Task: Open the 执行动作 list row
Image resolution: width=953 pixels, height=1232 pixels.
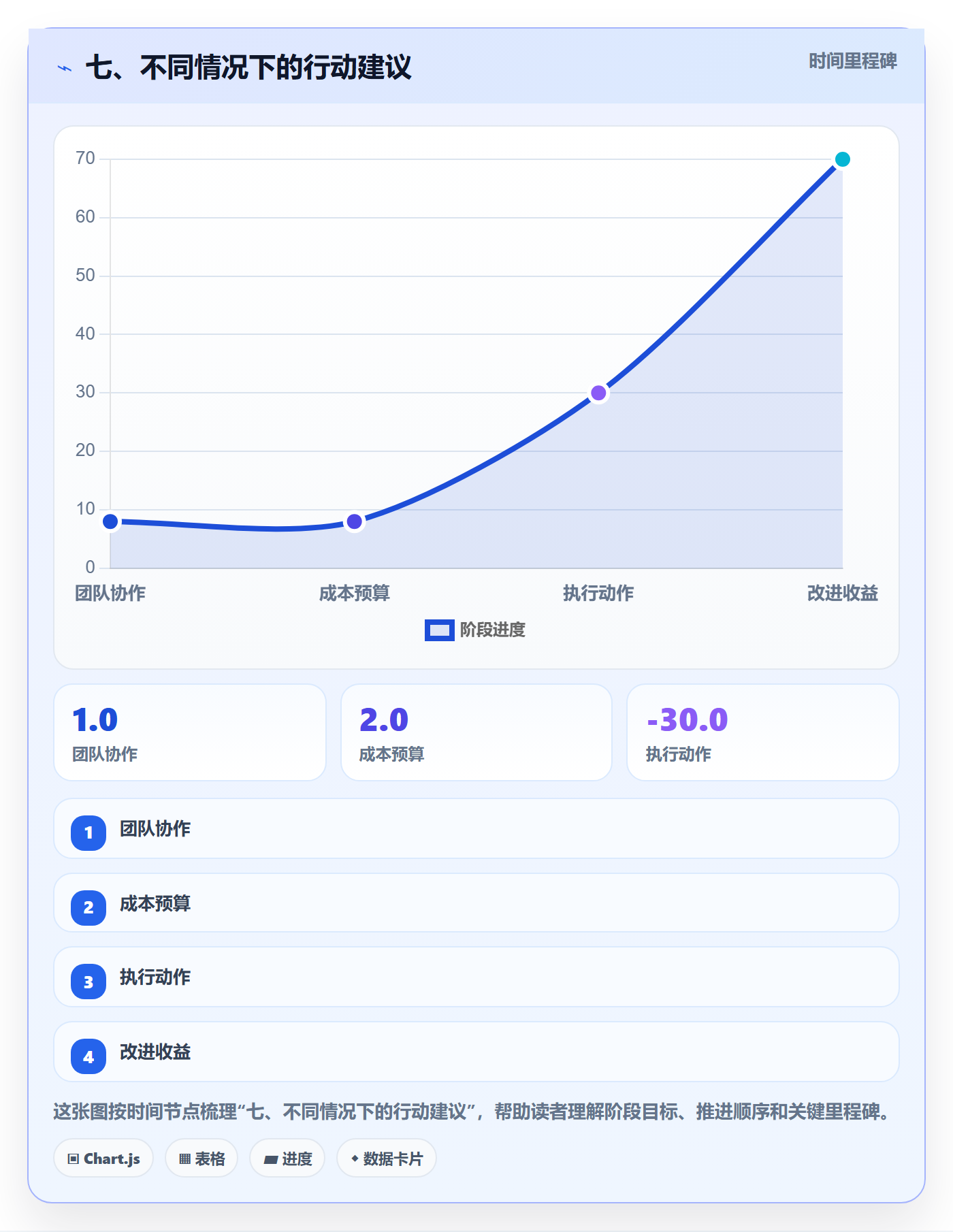Action: pyautogui.click(x=476, y=977)
